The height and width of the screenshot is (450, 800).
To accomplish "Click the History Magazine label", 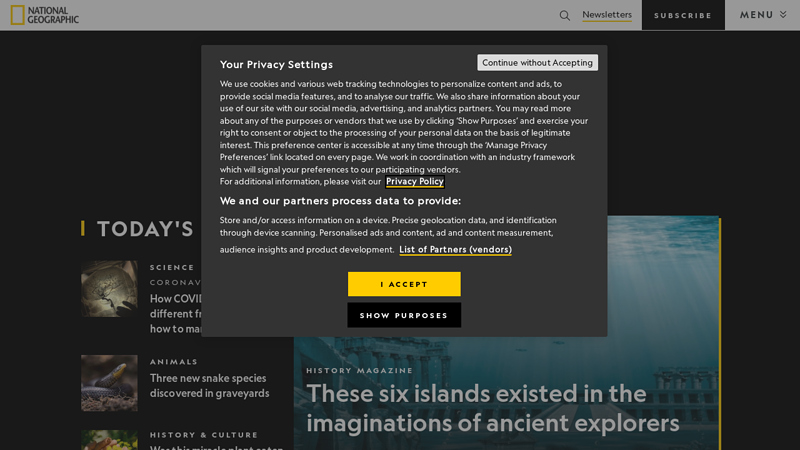I will (359, 370).
